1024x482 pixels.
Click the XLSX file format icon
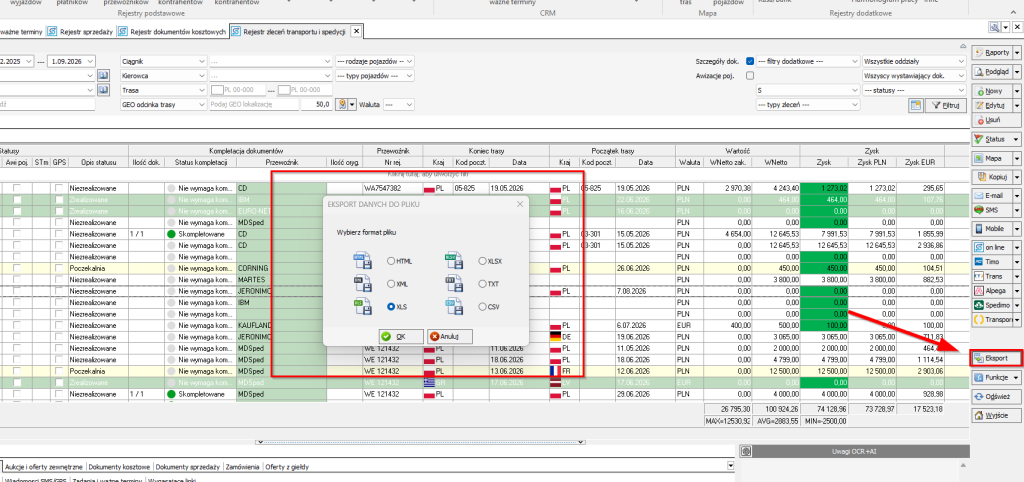(x=454, y=261)
